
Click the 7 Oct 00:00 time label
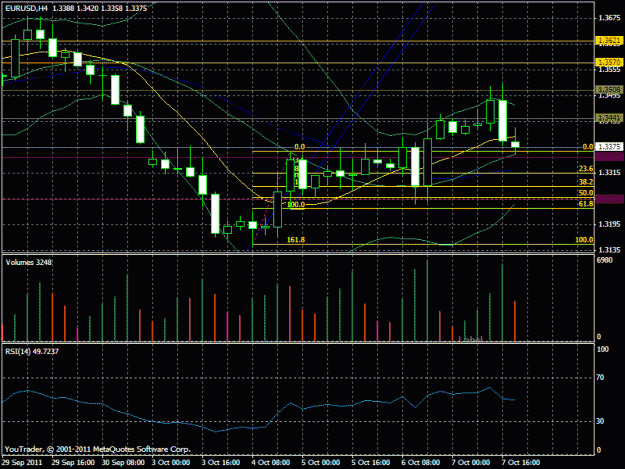tap(471, 463)
